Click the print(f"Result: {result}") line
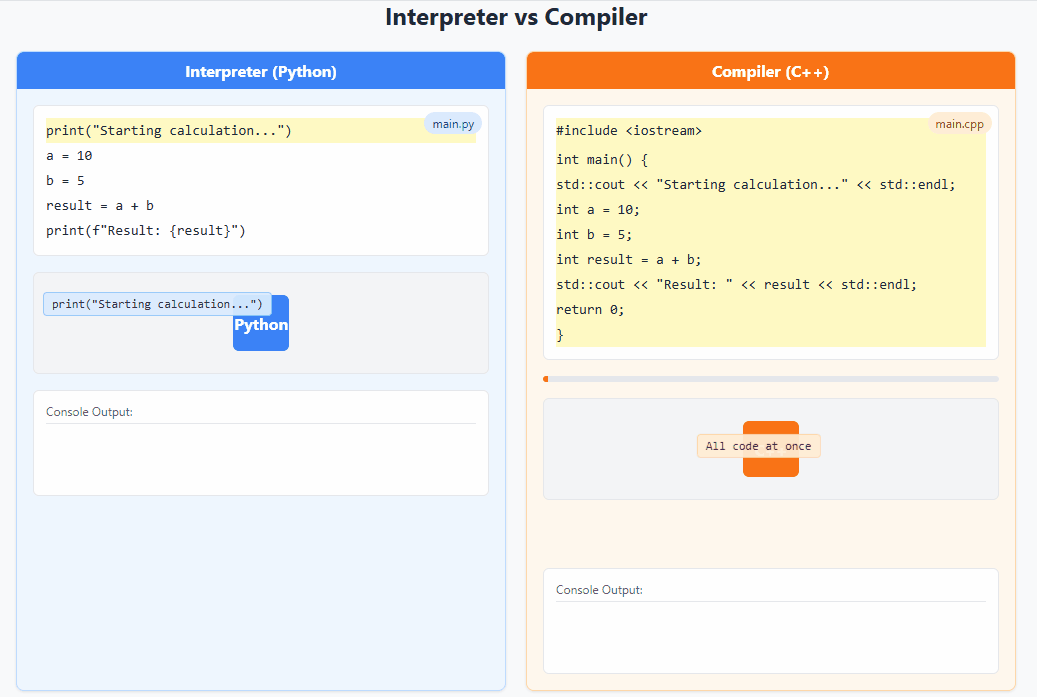The width and height of the screenshot is (1037, 697). [261, 231]
